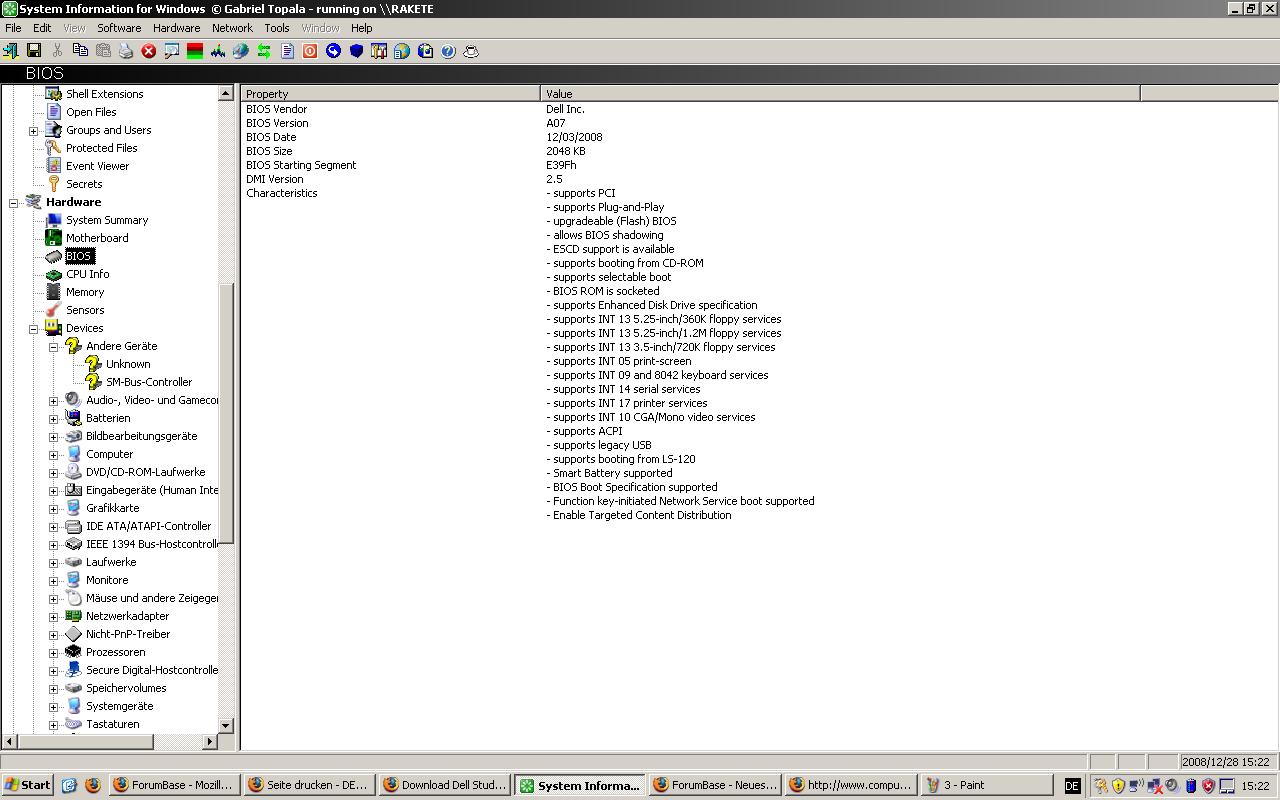Viewport: 1280px width, 800px height.
Task: Click the tools options toolbar icon
Action: point(379,51)
